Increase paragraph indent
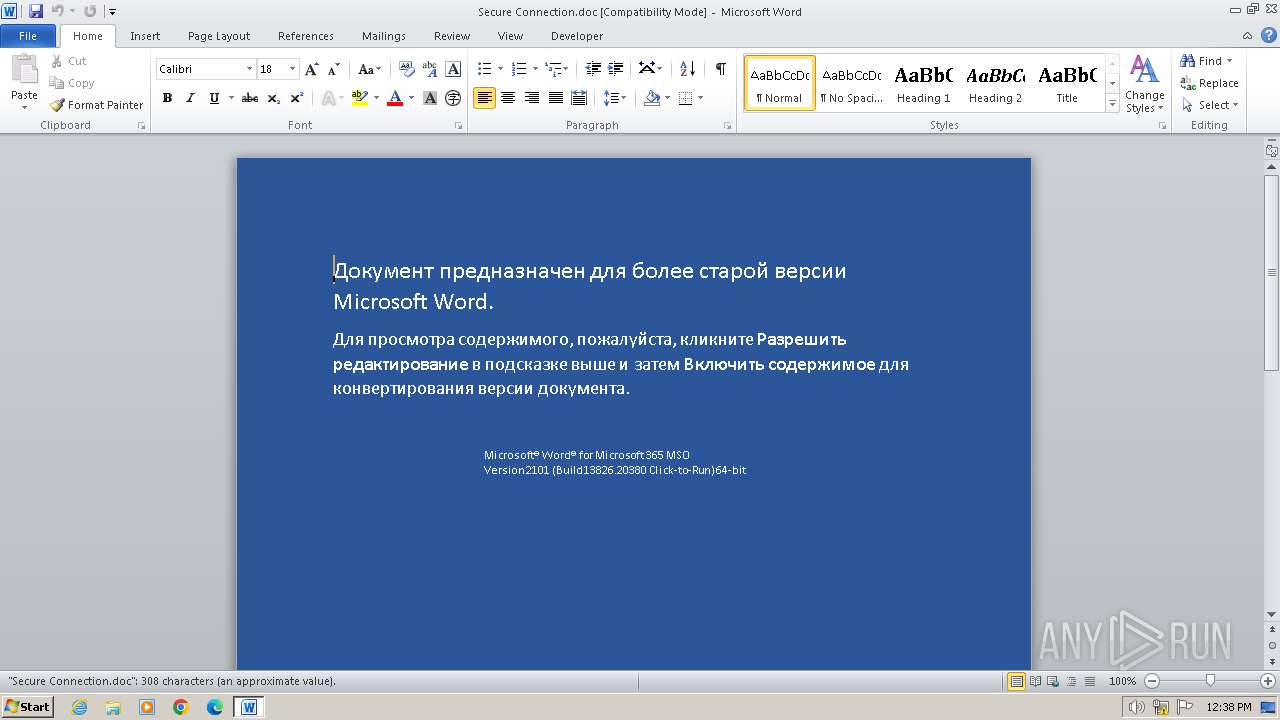Viewport: 1280px width, 720px height. pyautogui.click(x=616, y=69)
